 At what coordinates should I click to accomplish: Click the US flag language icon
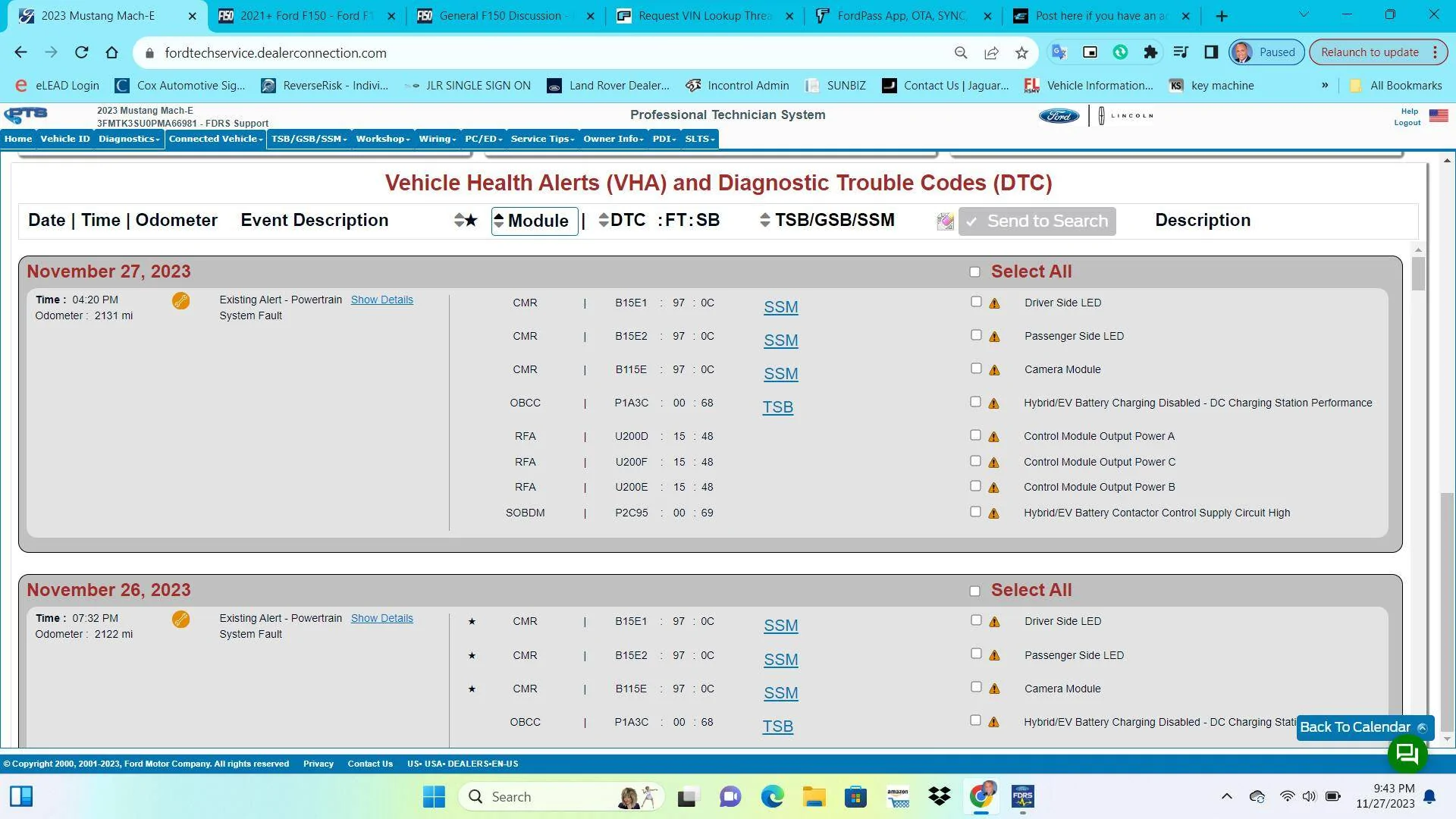(1439, 116)
